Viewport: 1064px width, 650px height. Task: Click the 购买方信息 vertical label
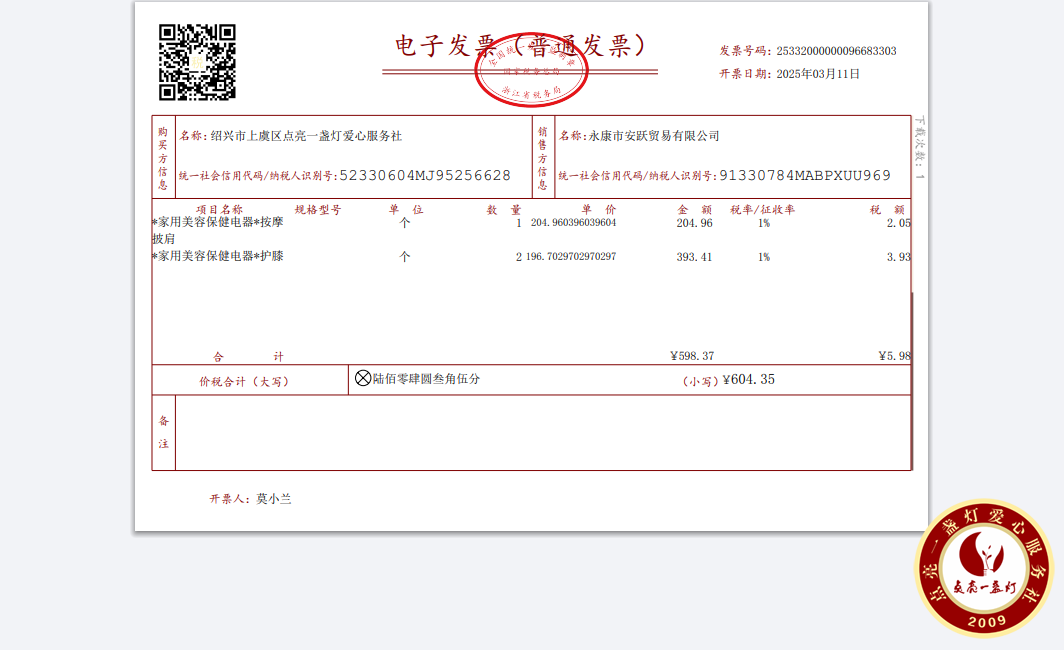tap(163, 157)
